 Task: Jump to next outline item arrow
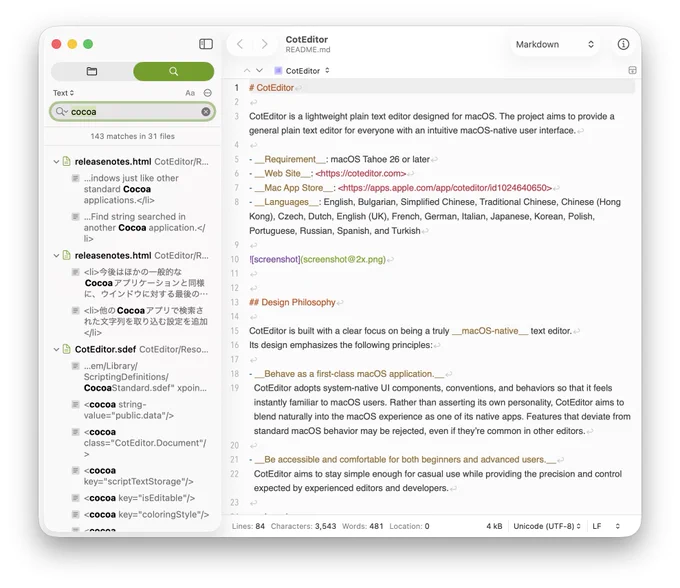tap(259, 70)
